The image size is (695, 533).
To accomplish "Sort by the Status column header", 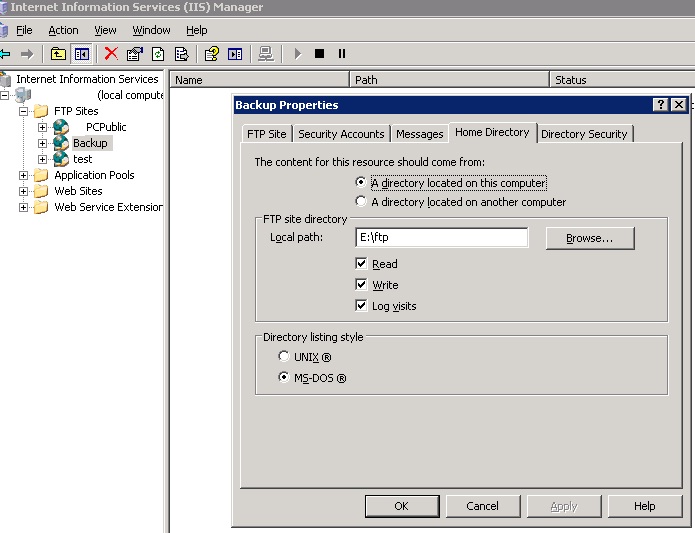I will [x=622, y=80].
